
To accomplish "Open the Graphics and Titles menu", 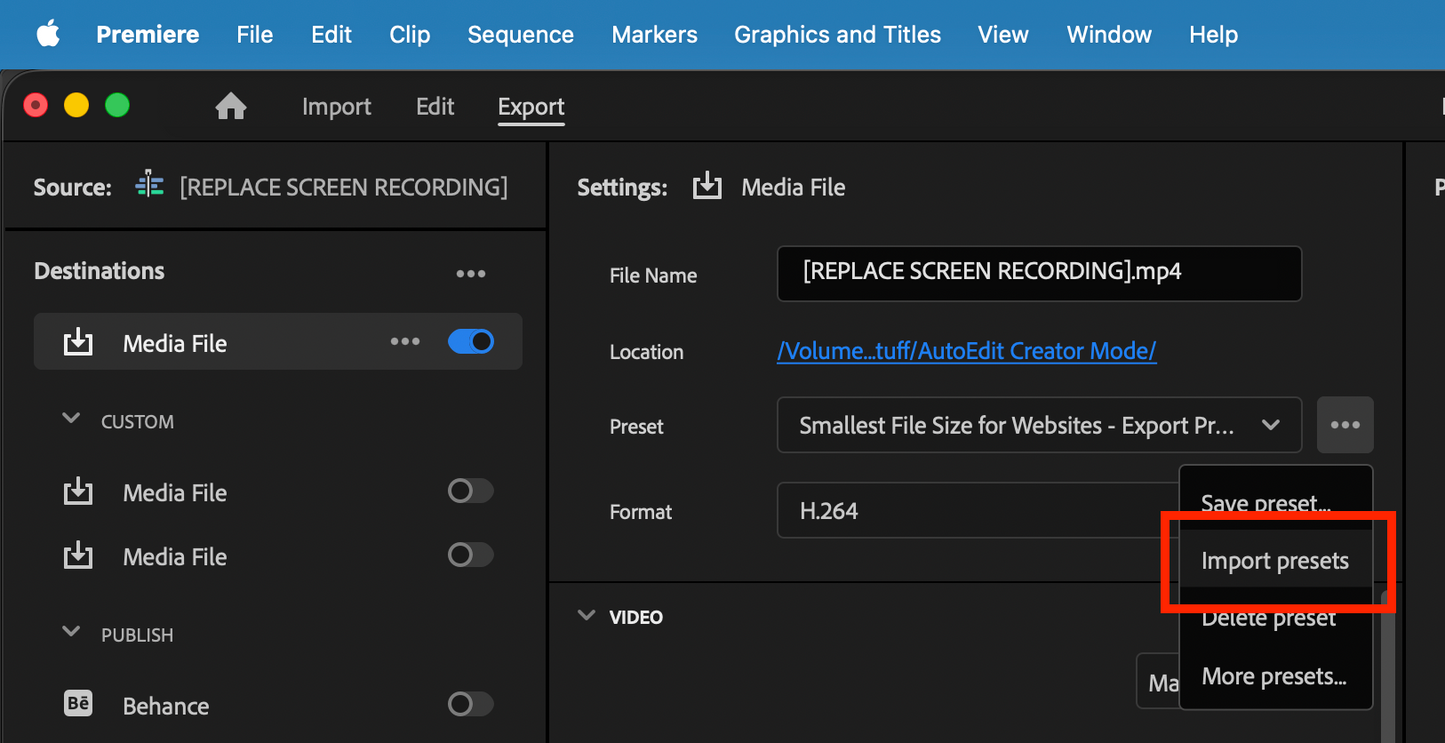I will tap(838, 34).
